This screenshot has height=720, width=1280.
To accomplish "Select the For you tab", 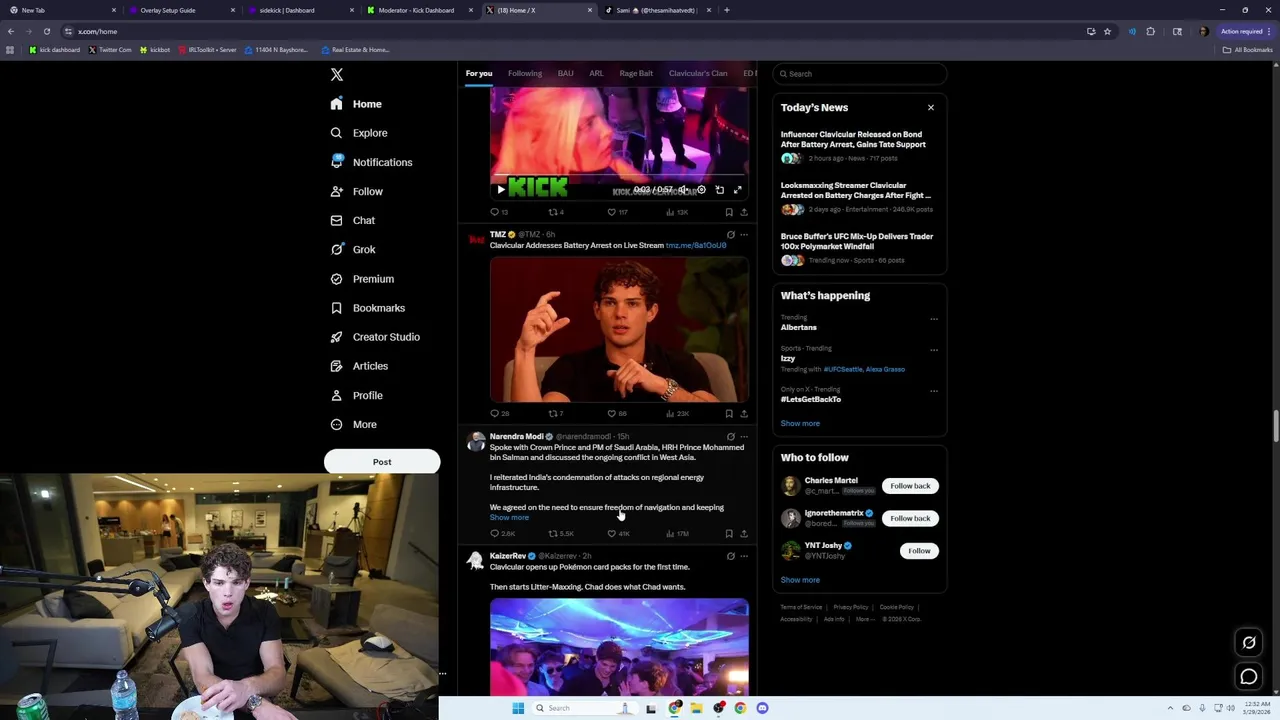I will [479, 73].
